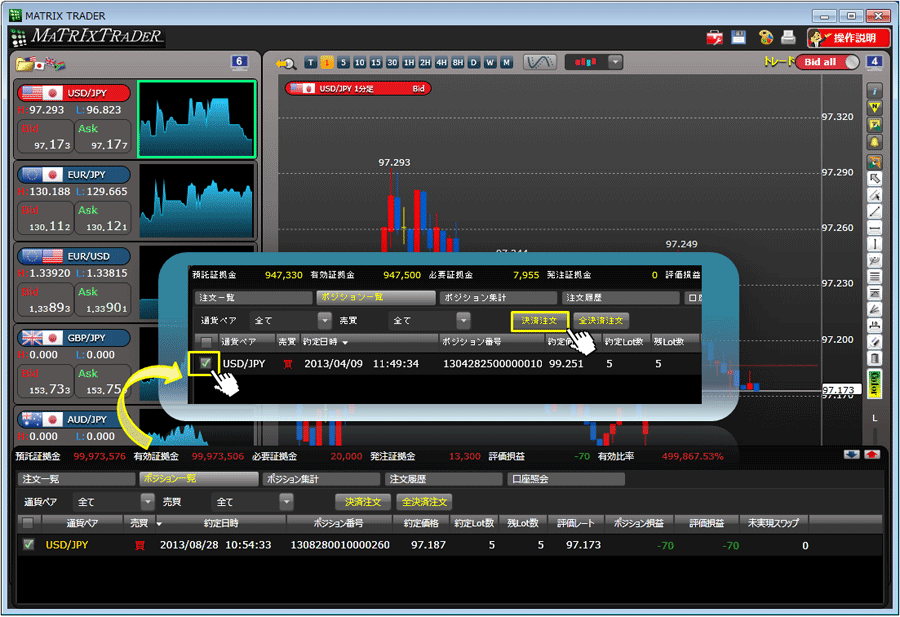This screenshot has width=900, height=617.
Task: Select the horizontal line drawing tool
Action: click(874, 228)
